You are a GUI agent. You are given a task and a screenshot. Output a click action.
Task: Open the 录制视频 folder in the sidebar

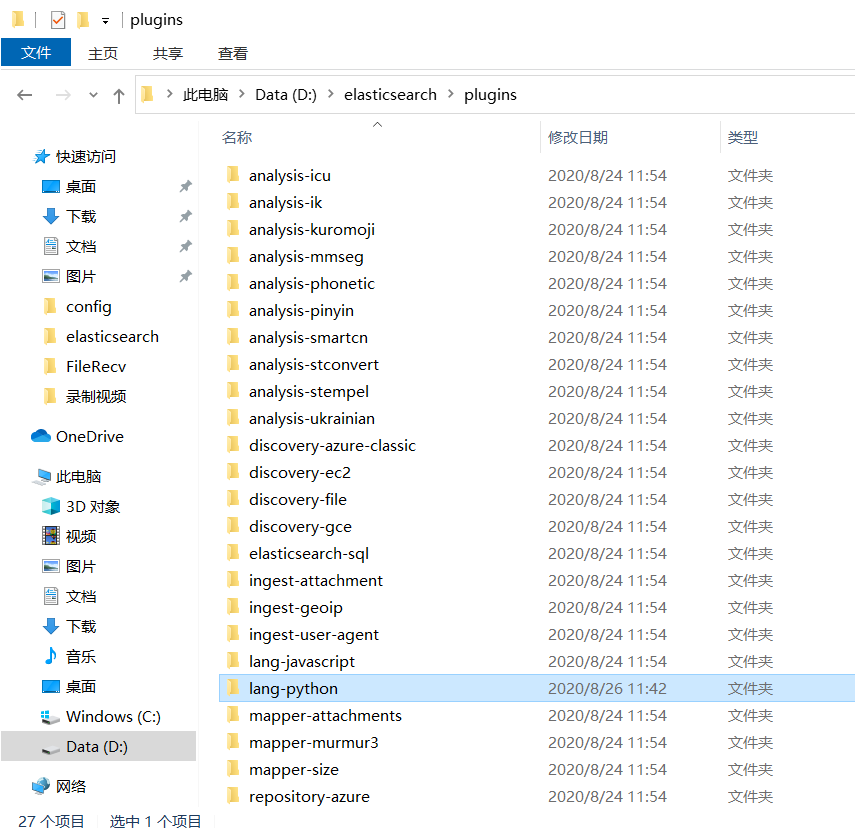(96, 396)
